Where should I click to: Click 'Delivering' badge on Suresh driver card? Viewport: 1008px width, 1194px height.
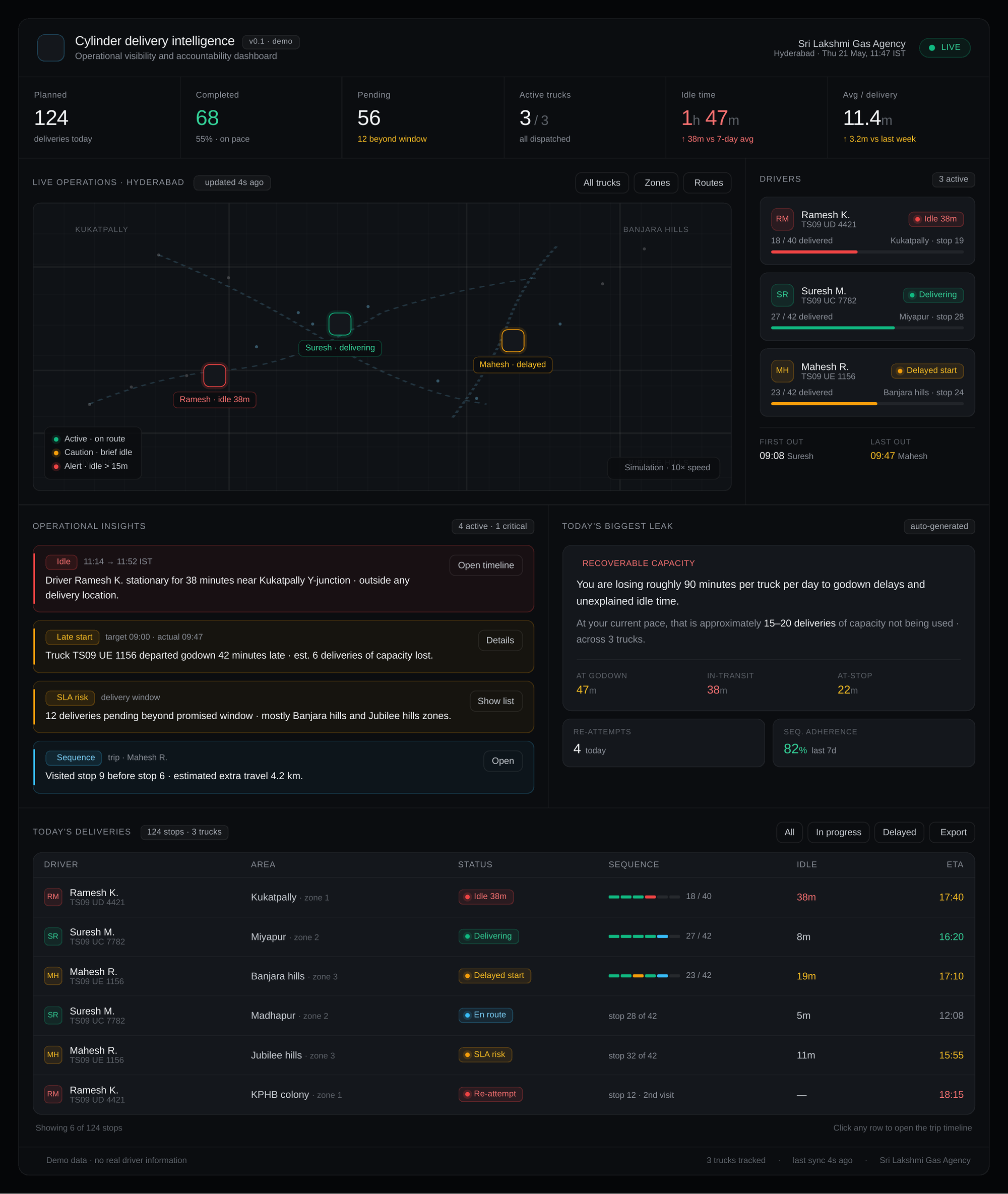pyautogui.click(x=933, y=295)
